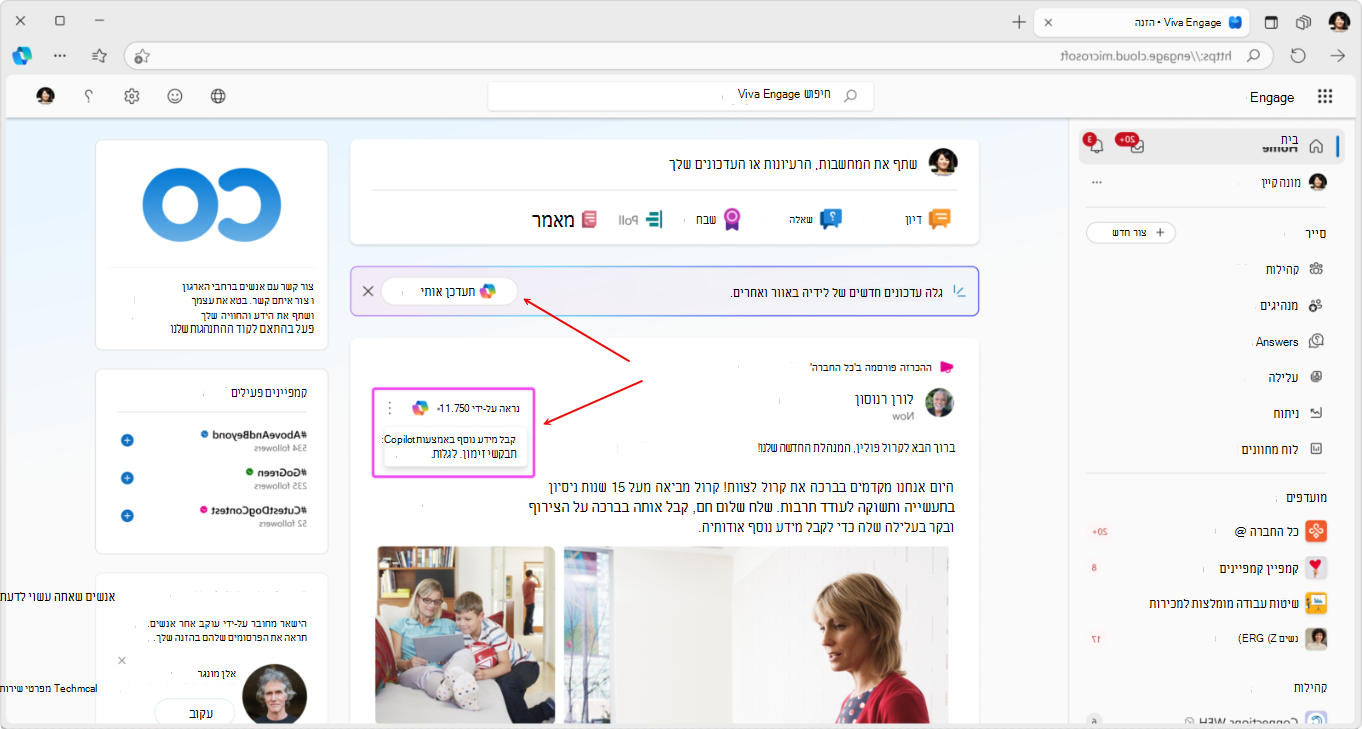Start a שאלה question post
1362x729 pixels.
[x=816, y=219]
